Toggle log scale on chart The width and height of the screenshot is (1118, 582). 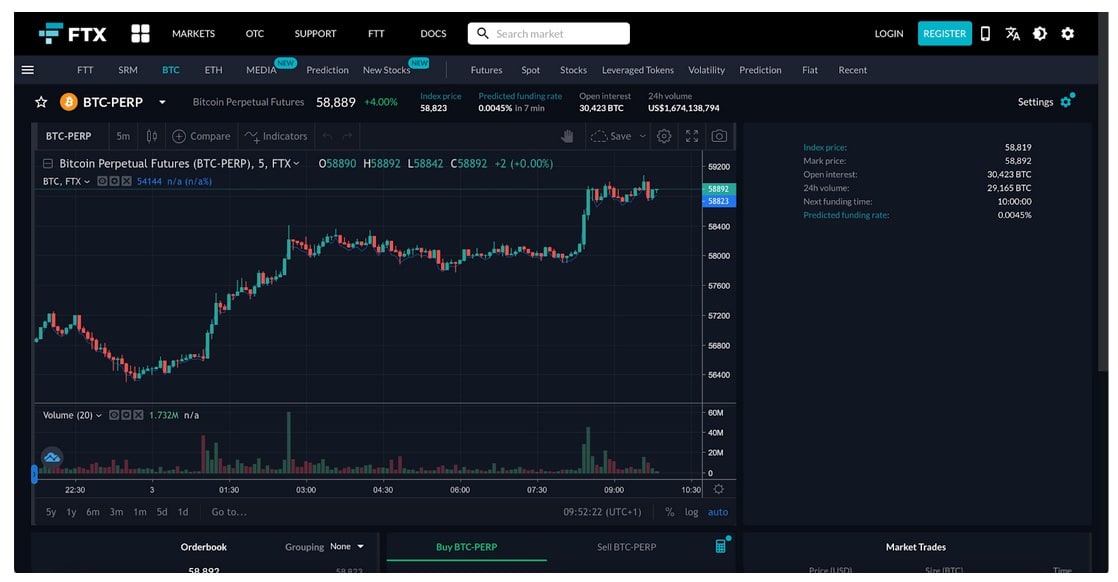692,512
